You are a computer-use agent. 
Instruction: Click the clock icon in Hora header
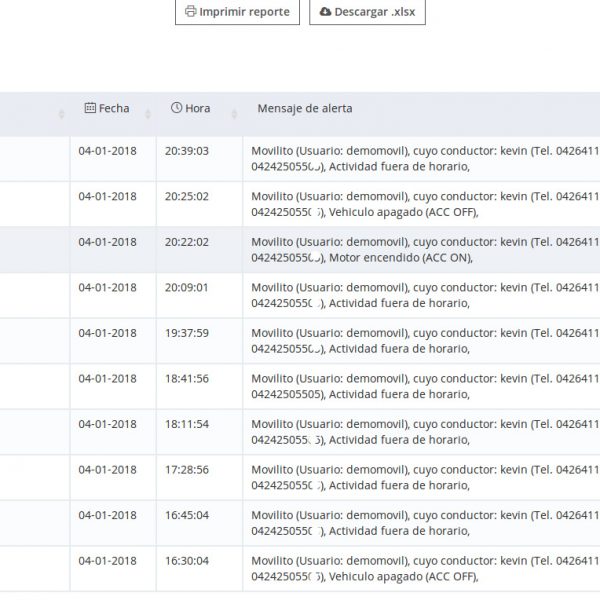point(177,108)
